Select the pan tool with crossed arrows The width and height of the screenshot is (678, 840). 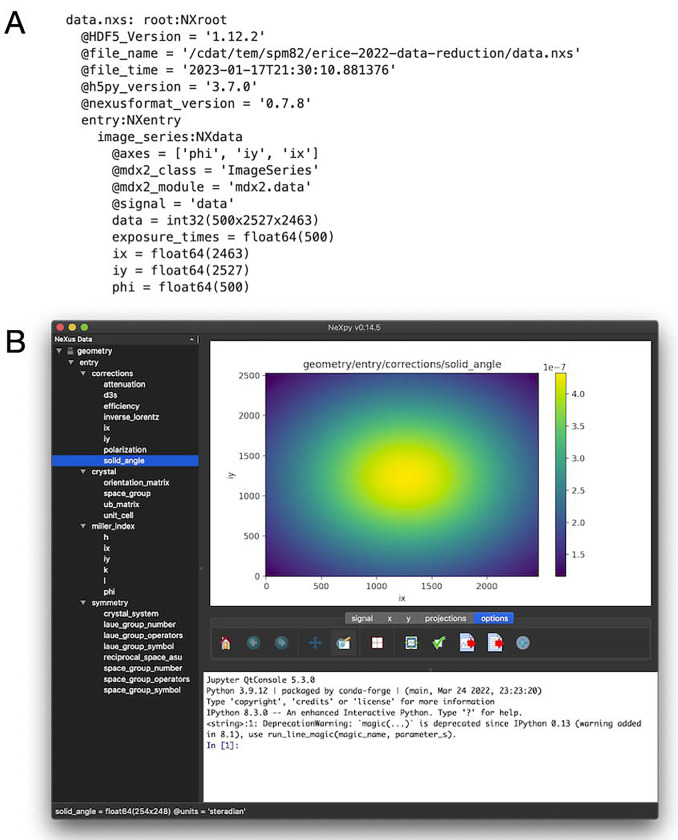(316, 643)
